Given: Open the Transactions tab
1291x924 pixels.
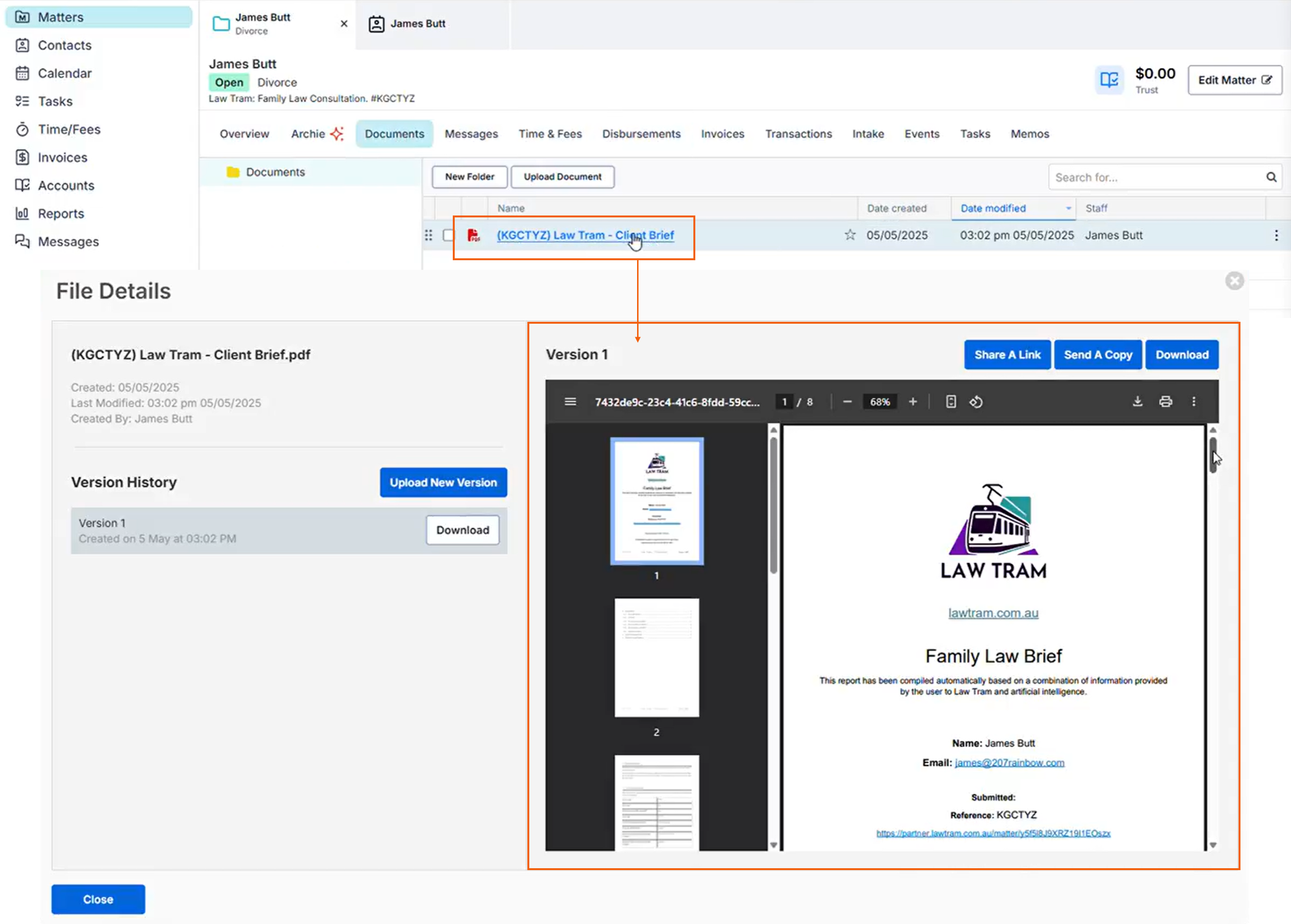Looking at the screenshot, I should [x=798, y=134].
